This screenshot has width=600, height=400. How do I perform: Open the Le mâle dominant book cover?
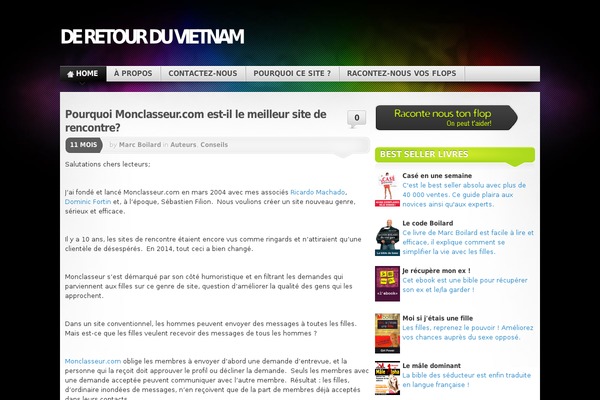(387, 378)
